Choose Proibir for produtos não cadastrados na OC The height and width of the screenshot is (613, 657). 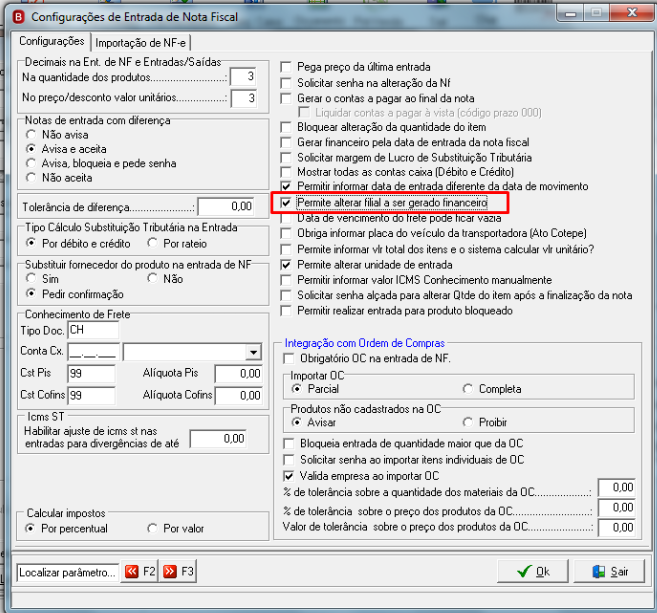pos(468,422)
